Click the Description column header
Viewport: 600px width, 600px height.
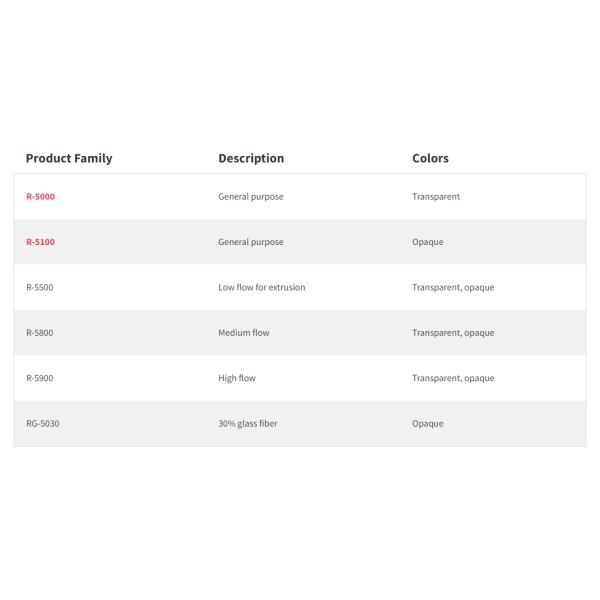(251, 158)
